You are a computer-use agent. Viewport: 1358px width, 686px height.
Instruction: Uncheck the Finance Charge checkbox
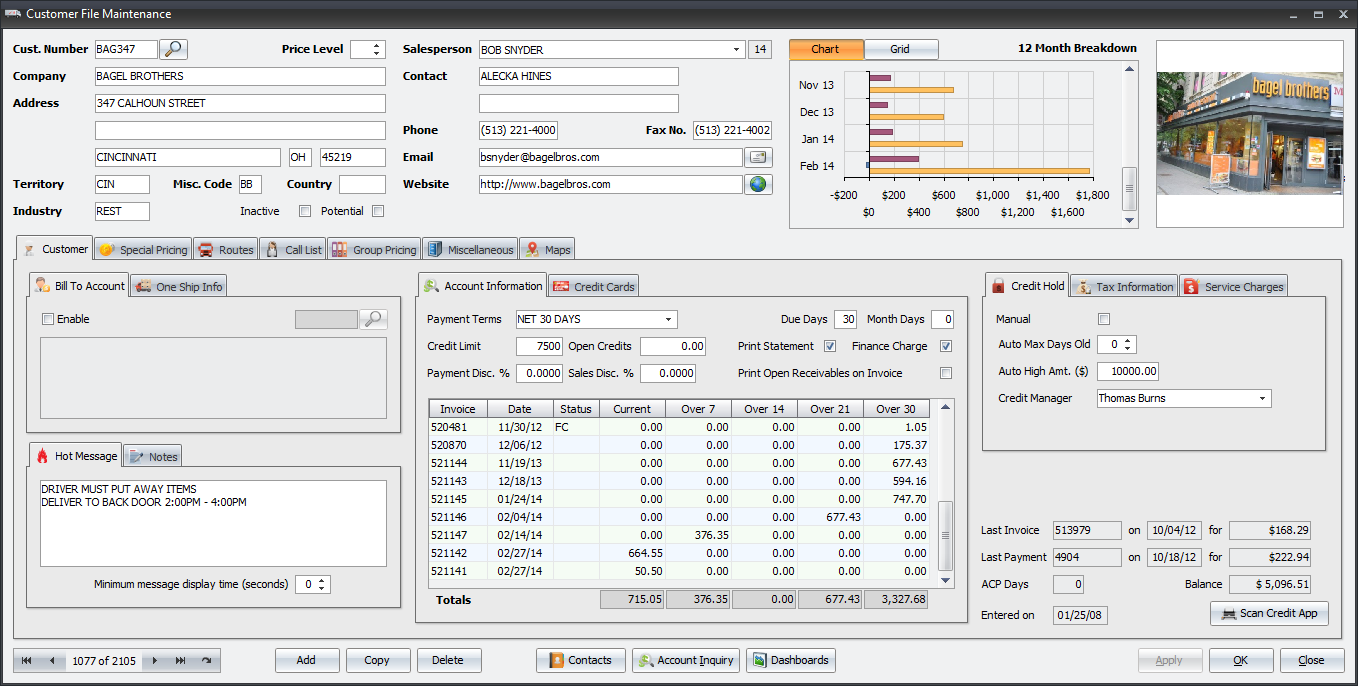pyautogui.click(x=946, y=346)
